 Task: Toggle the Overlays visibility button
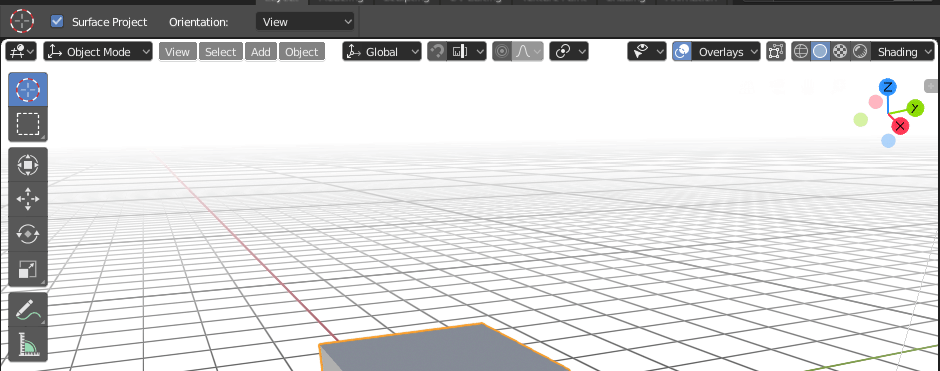pyautogui.click(x=682, y=52)
